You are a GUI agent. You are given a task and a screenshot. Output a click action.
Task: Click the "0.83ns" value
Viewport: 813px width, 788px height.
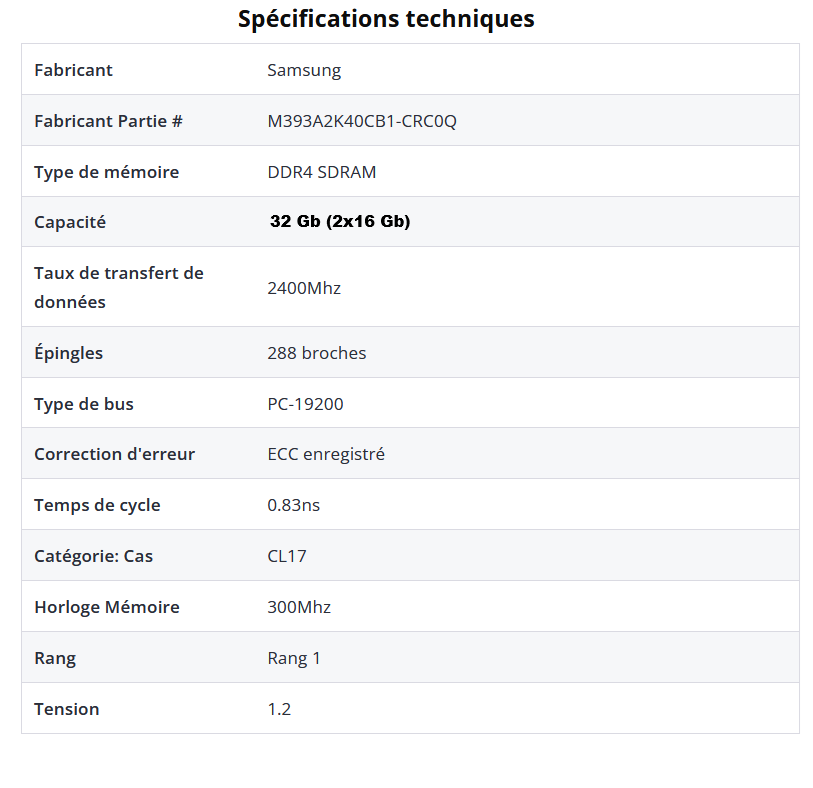coord(294,505)
